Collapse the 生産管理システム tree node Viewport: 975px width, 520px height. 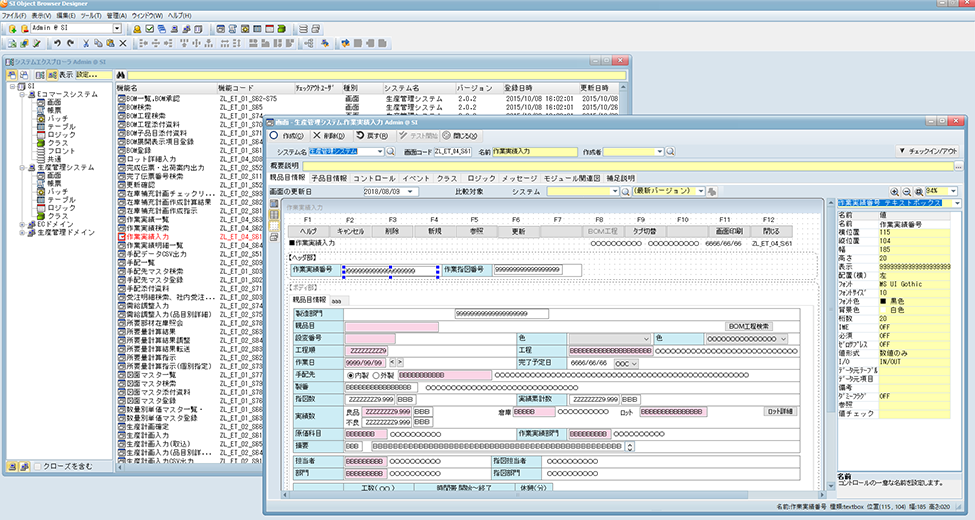pos(22,167)
